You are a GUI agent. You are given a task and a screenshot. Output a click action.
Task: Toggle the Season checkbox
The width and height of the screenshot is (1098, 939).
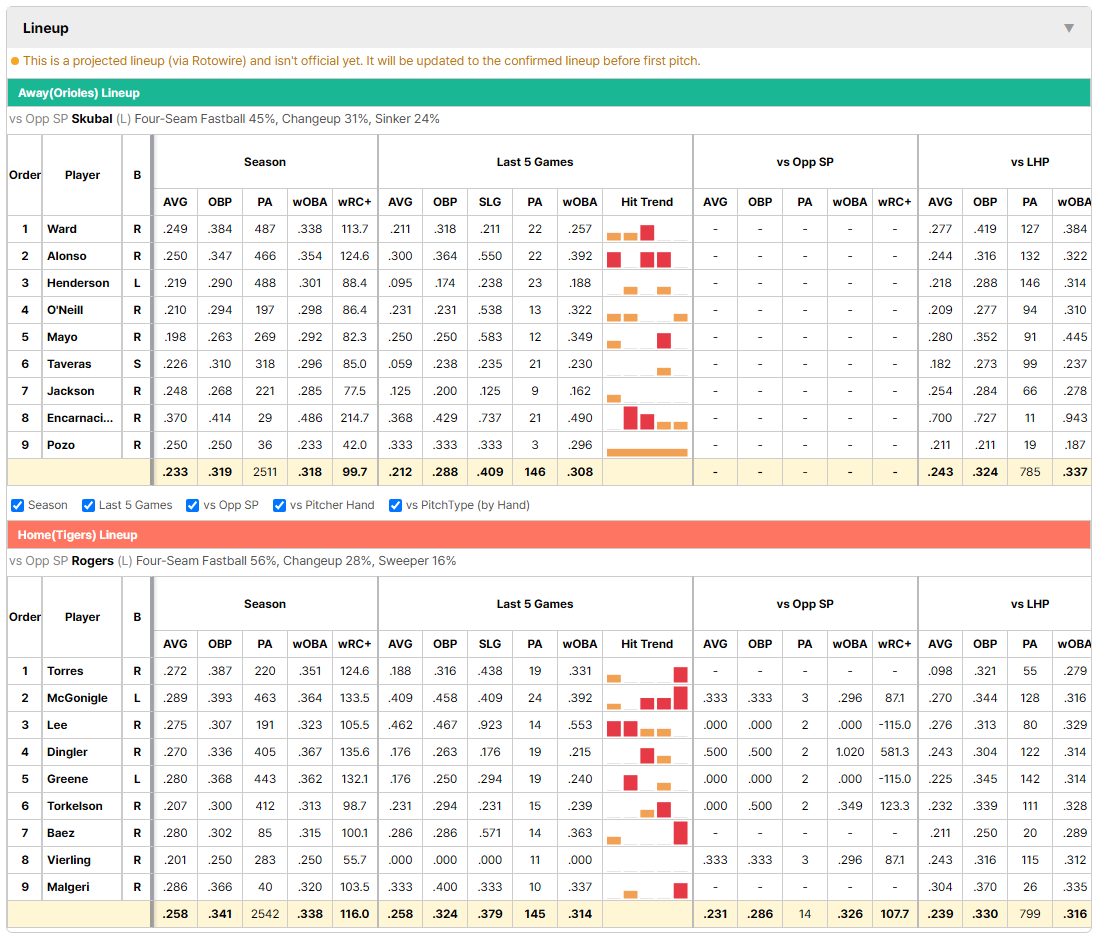pos(18,506)
